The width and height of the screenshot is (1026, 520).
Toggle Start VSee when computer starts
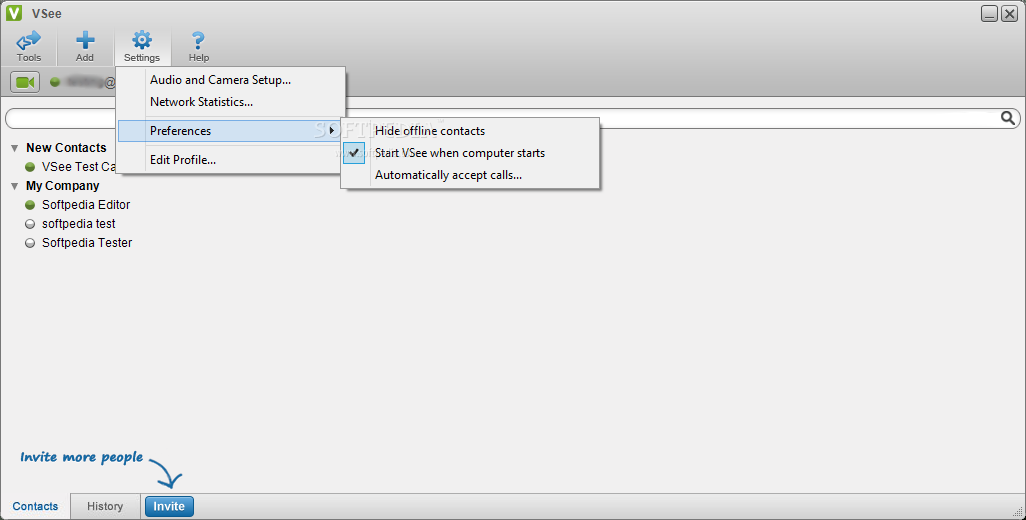[x=470, y=153]
